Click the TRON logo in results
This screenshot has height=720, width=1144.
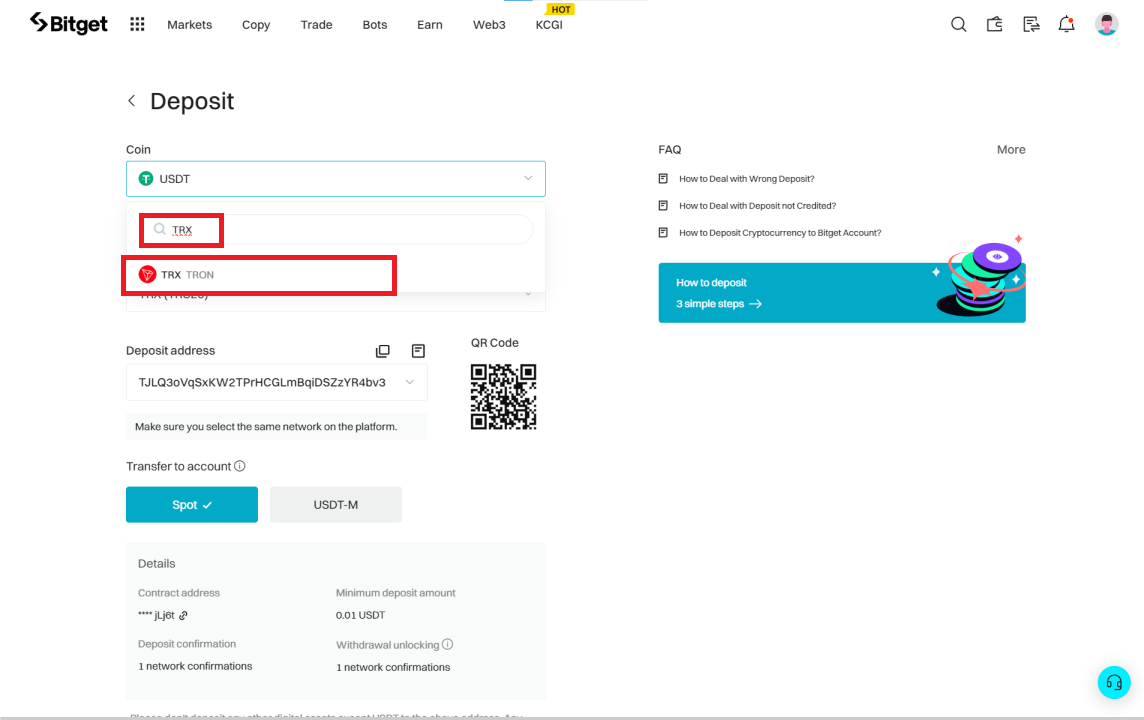[147, 274]
